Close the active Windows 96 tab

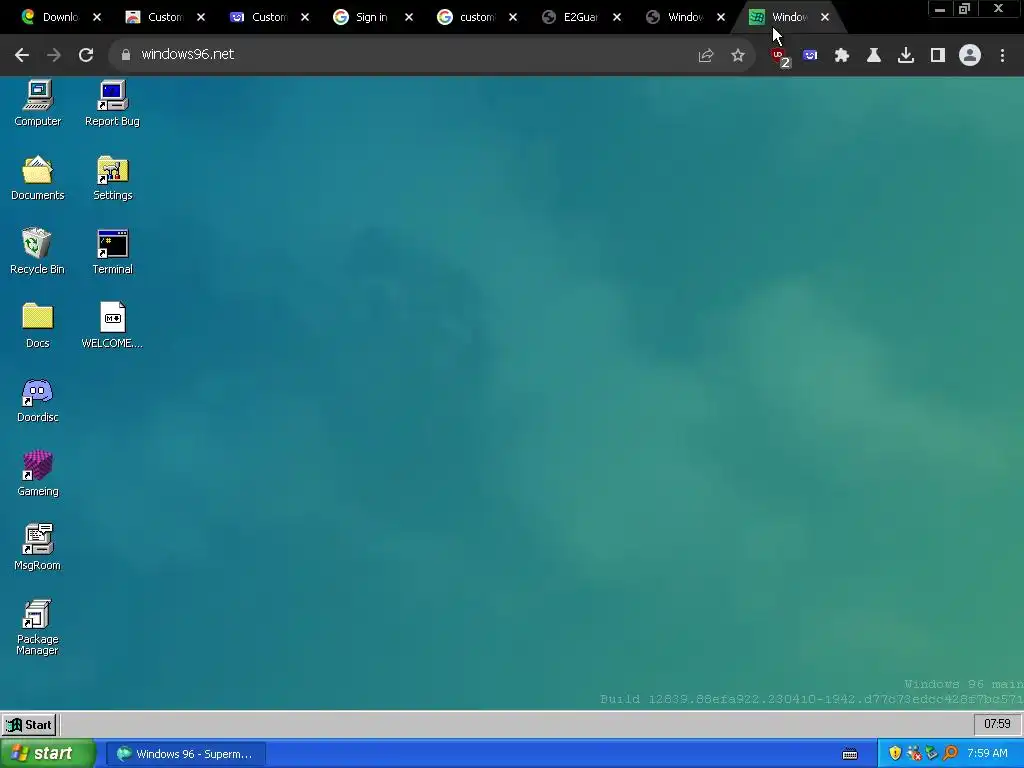click(825, 17)
